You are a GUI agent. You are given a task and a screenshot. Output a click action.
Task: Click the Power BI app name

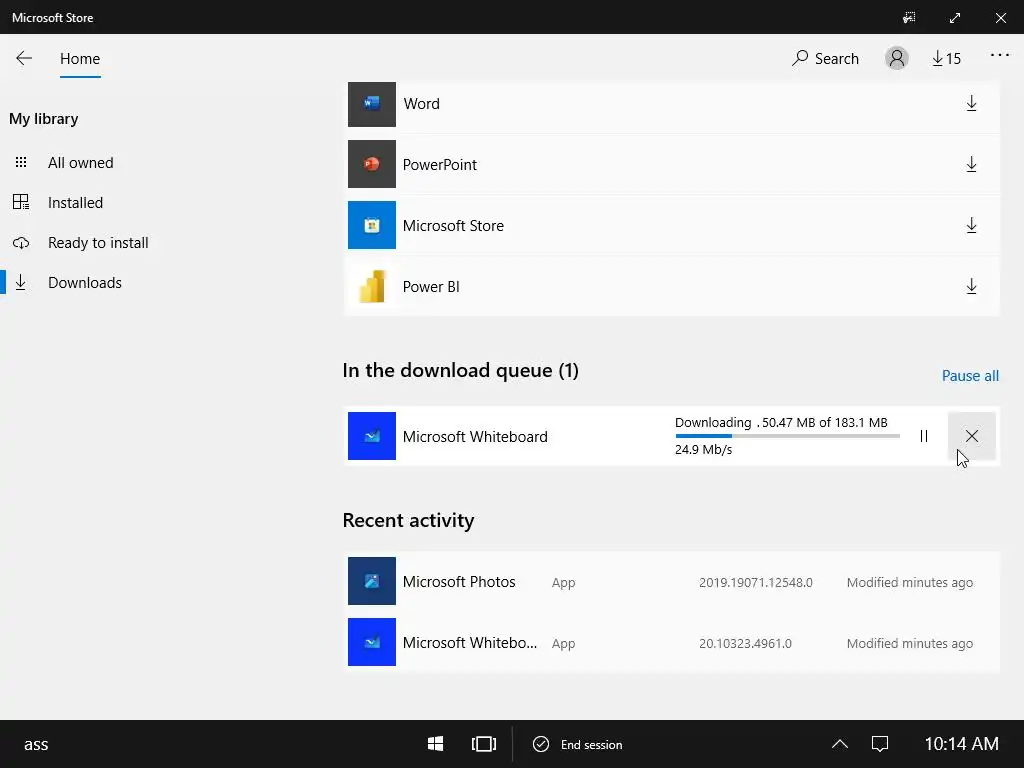click(x=431, y=287)
